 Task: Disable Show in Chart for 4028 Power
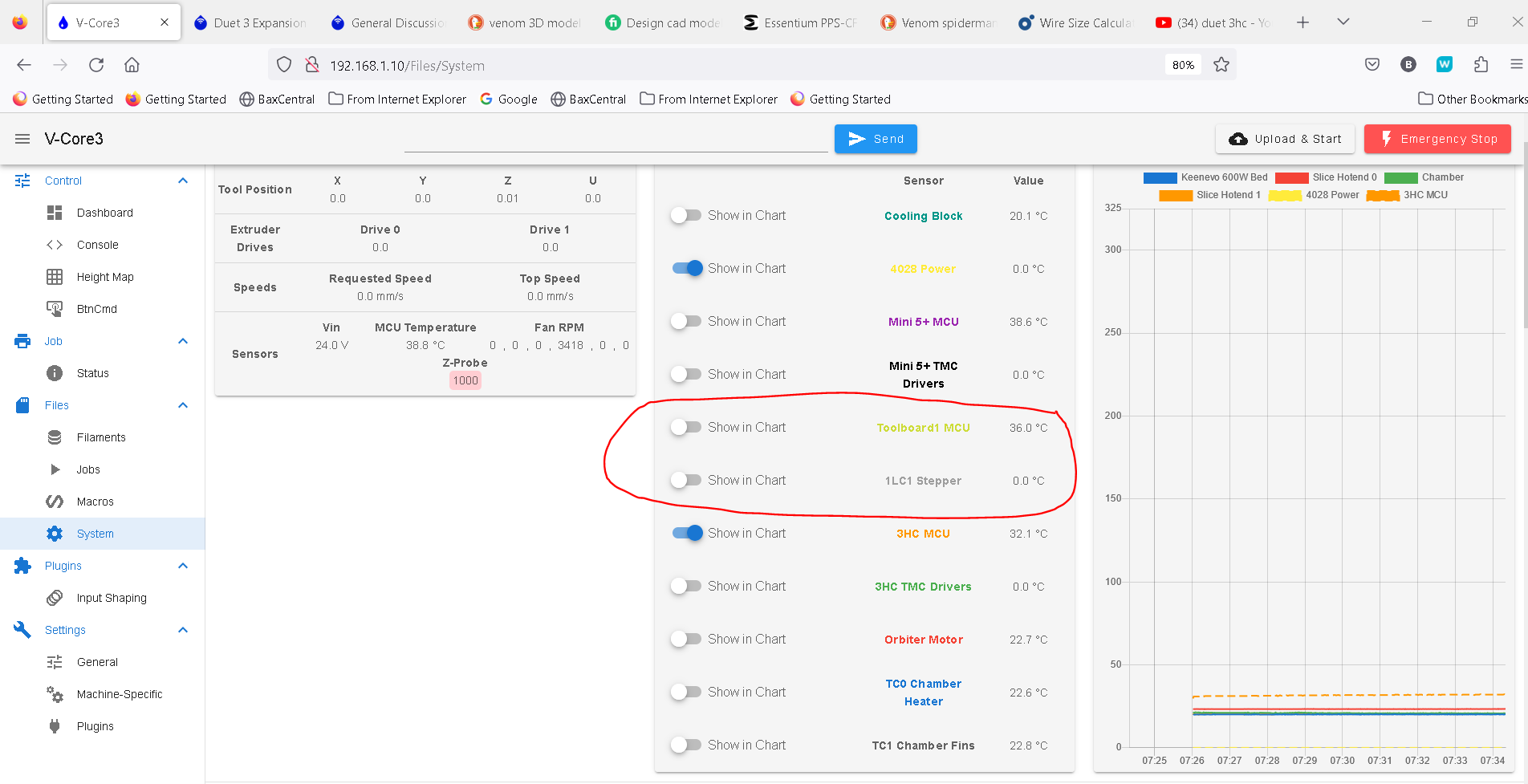click(687, 268)
